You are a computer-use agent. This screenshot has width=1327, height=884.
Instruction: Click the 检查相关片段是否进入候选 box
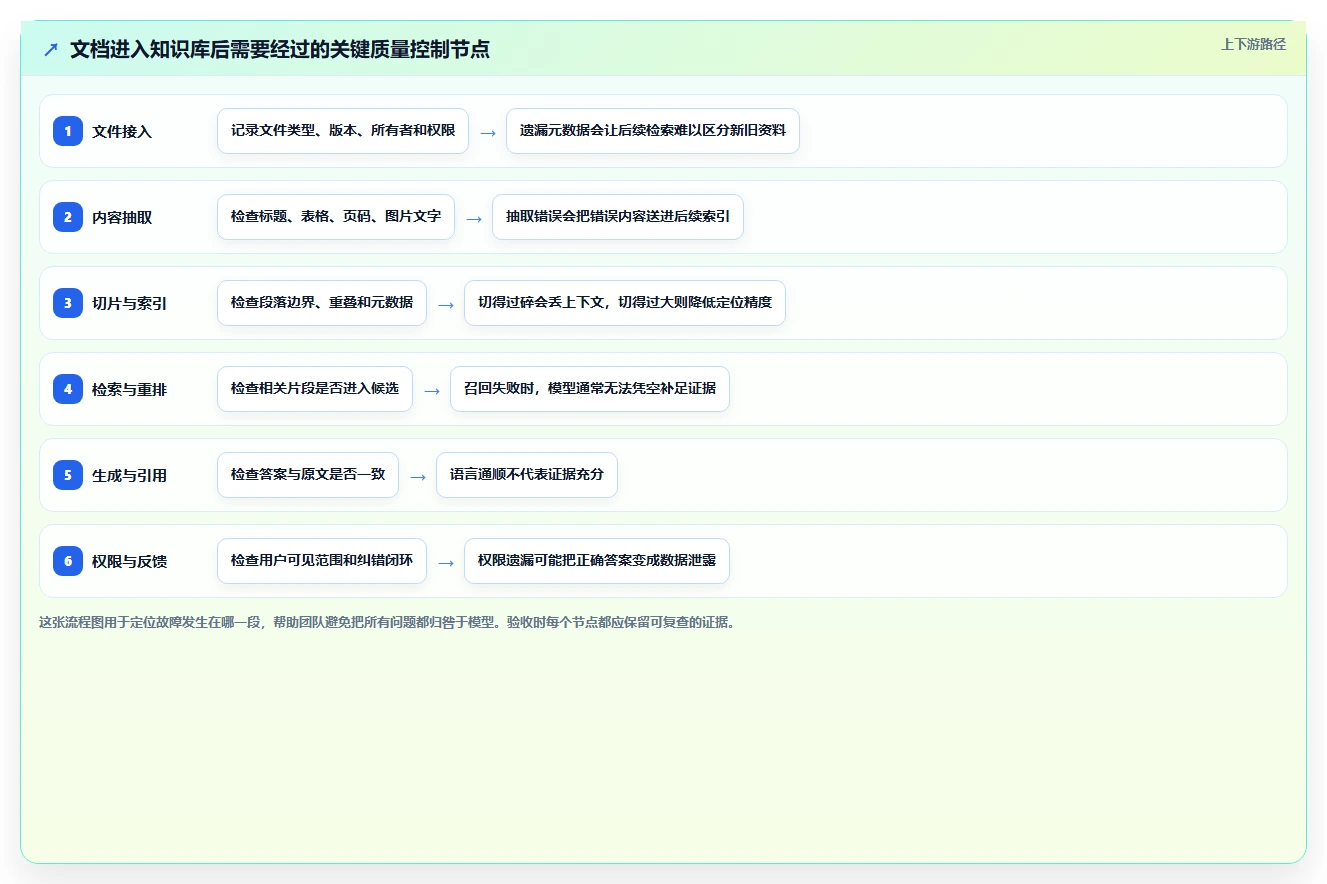[315, 389]
